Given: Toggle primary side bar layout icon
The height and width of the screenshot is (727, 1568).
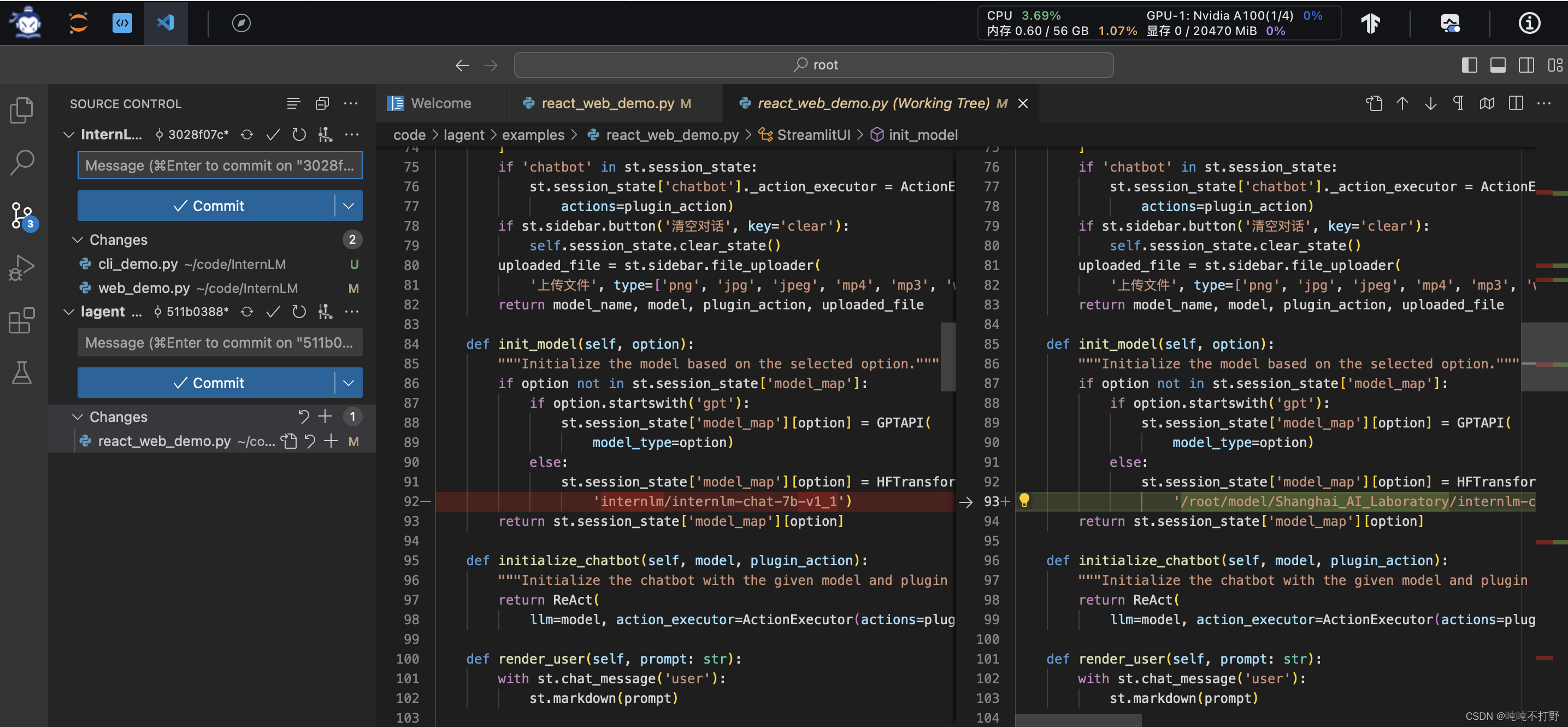Looking at the screenshot, I should (x=1470, y=65).
